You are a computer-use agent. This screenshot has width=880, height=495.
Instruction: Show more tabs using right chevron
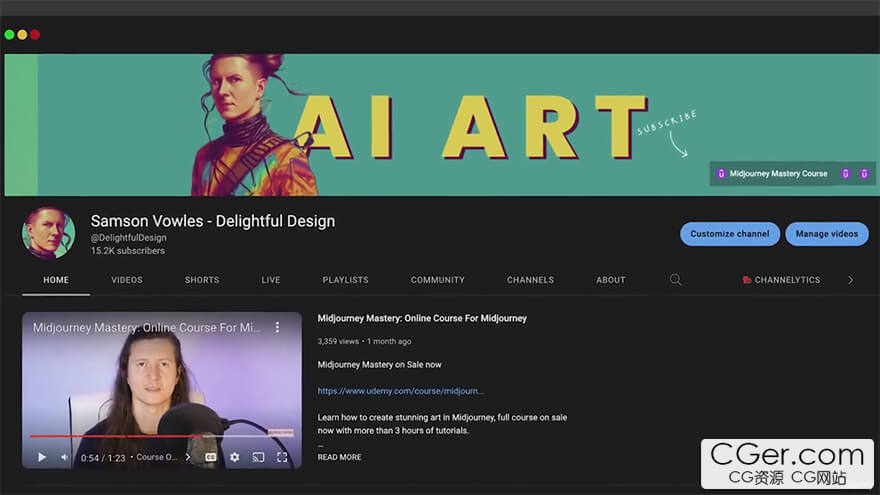coord(851,279)
